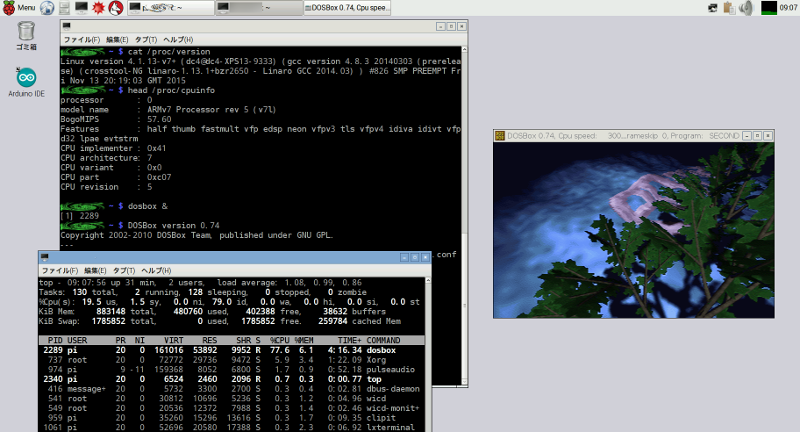Viewport: 800px width, 432px height.
Task: Minimize the back terminal window
Action: (x=441, y=26)
